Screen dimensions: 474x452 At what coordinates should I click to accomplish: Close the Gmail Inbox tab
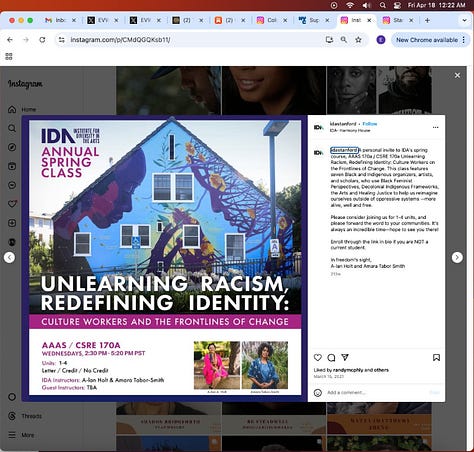pos(74,20)
